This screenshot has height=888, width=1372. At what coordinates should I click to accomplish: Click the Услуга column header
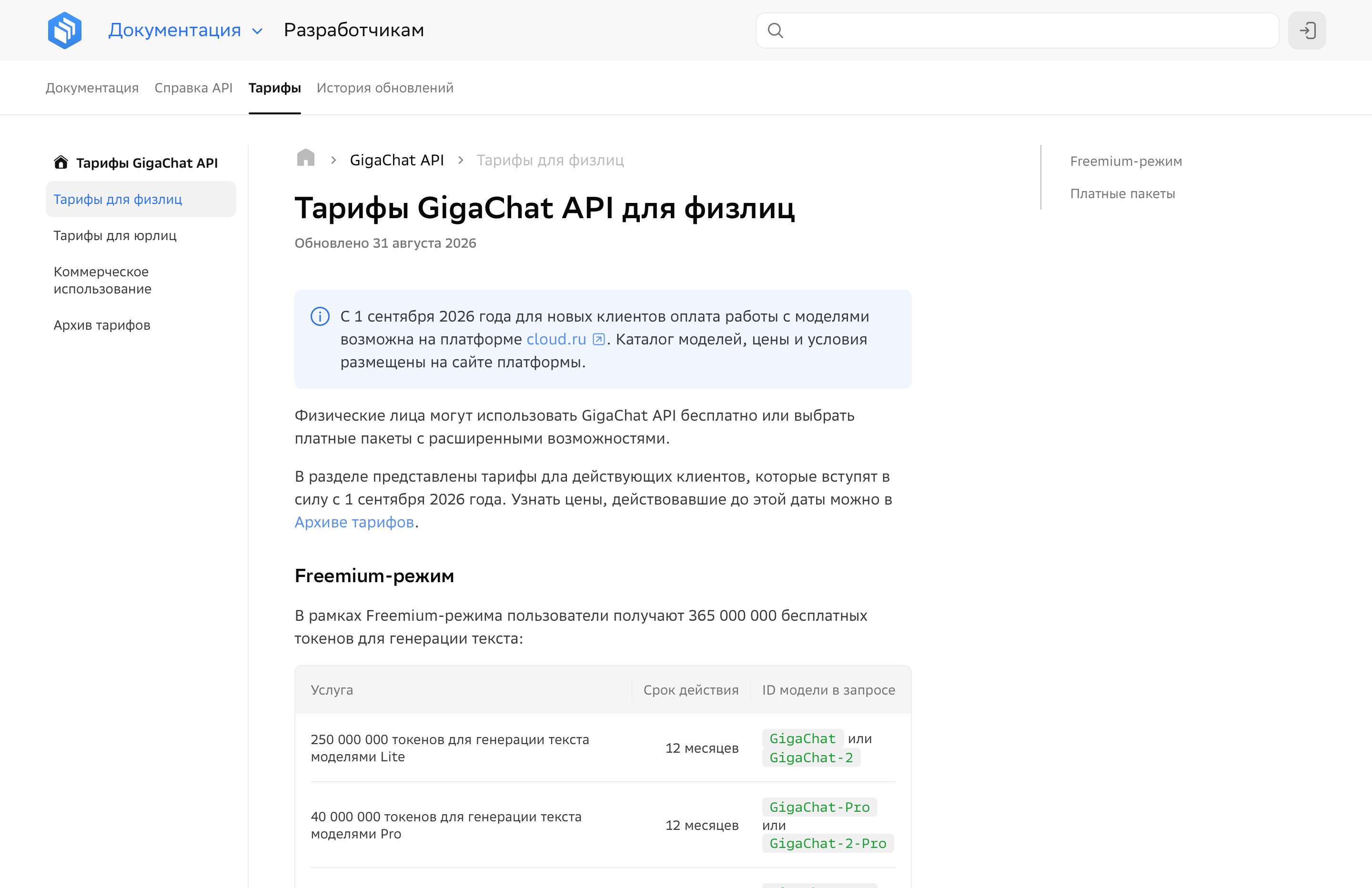pos(332,690)
